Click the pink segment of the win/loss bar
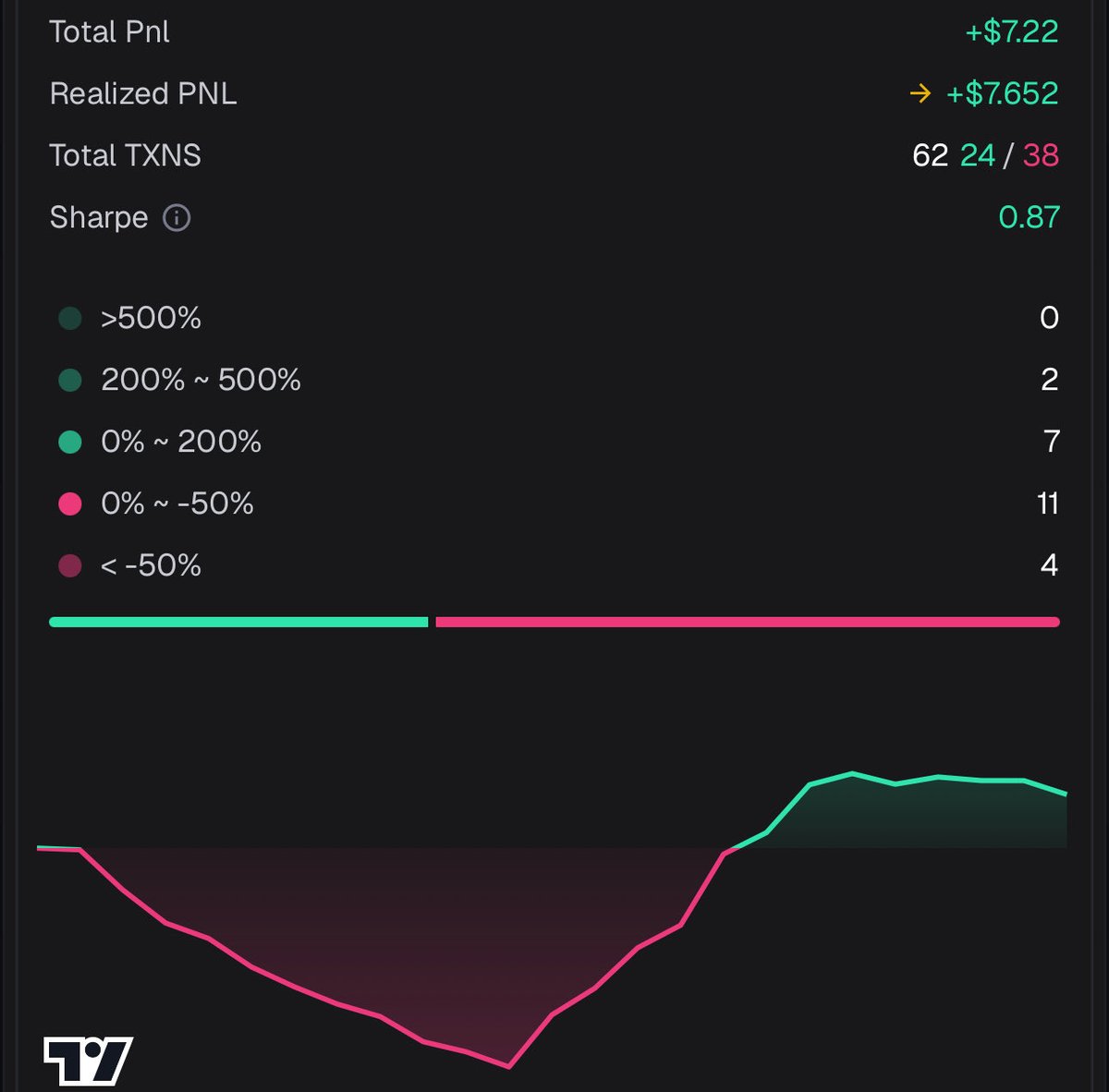1109x1092 pixels. [748, 623]
